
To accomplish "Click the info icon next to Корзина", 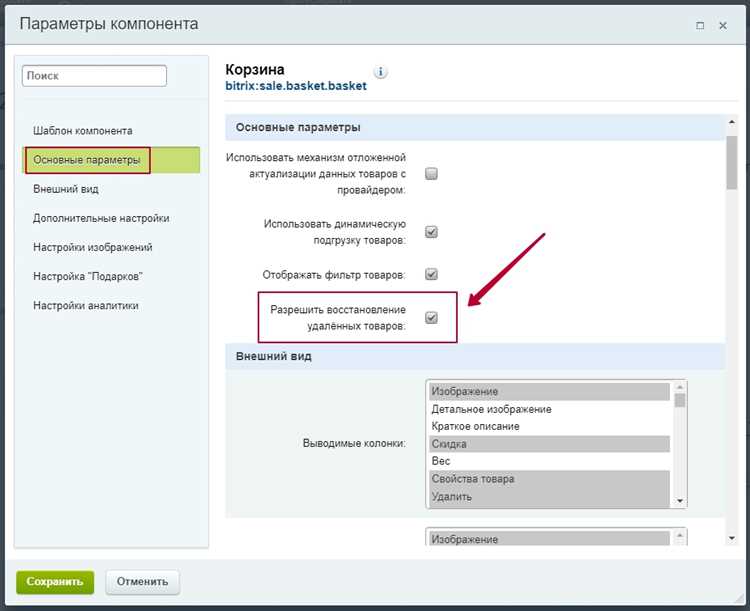I will click(x=380, y=72).
